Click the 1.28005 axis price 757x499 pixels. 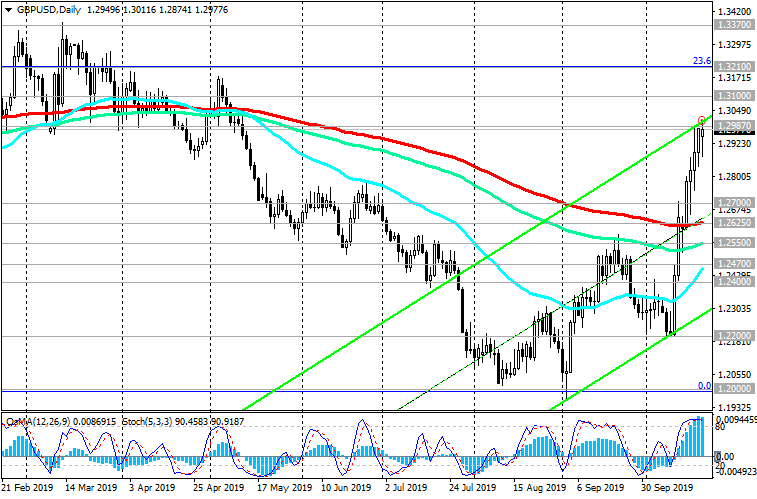(735, 177)
